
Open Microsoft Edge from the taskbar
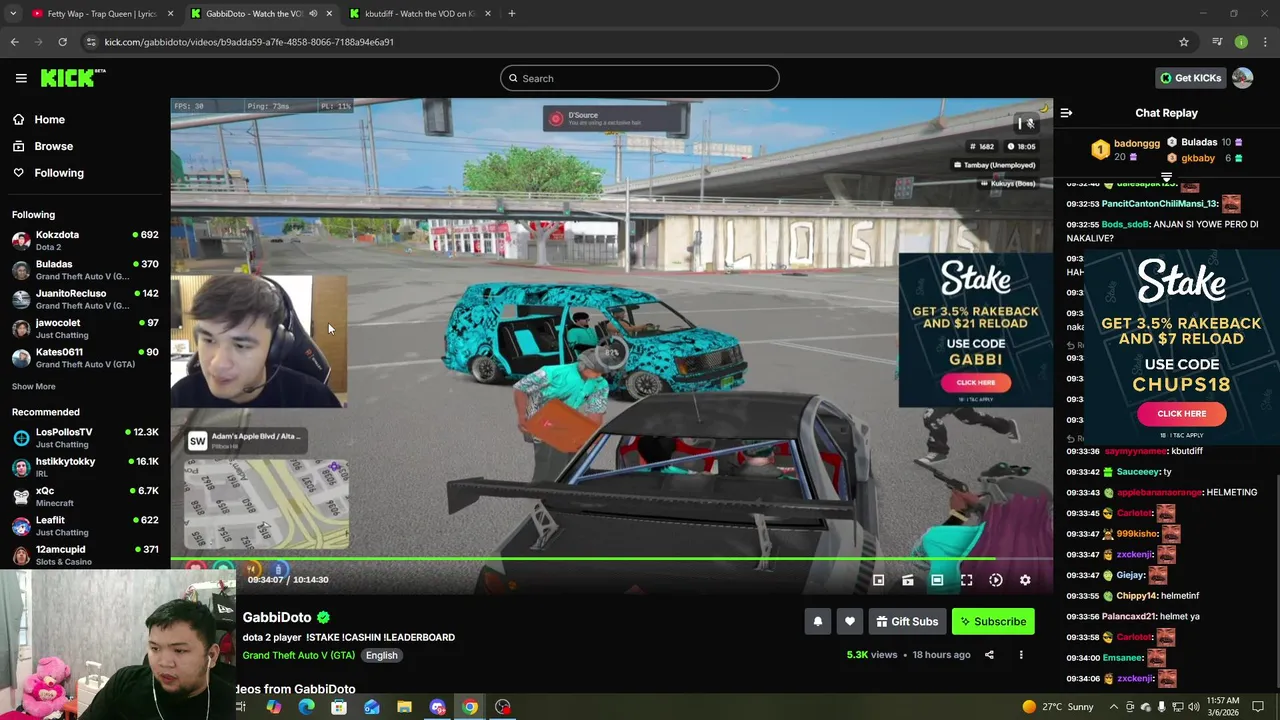306,707
